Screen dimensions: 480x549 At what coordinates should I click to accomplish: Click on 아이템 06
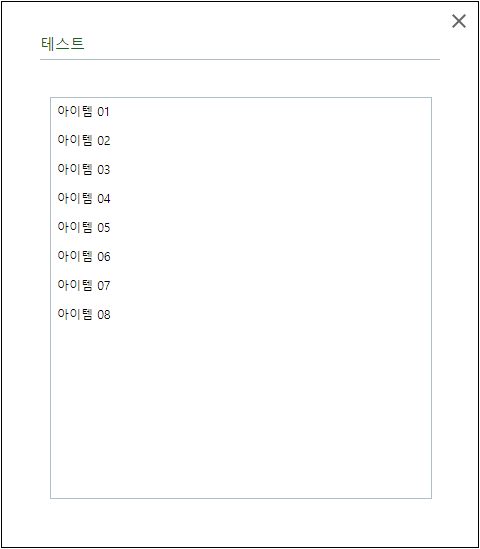tap(241, 257)
